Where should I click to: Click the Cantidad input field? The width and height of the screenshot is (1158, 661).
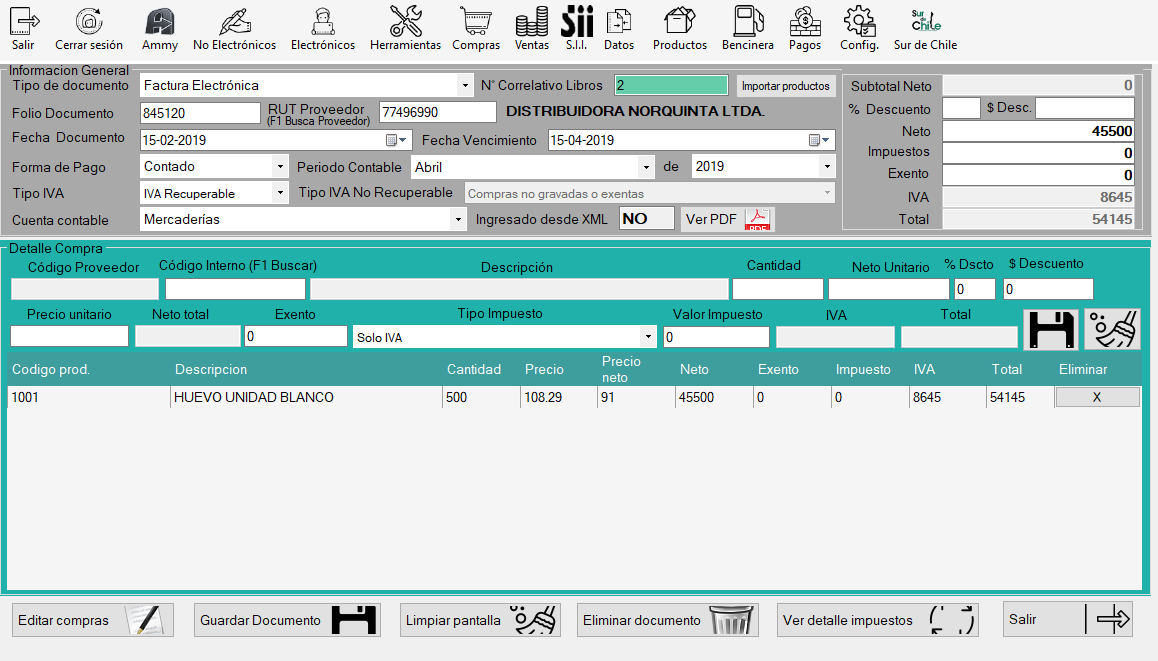[x=778, y=289]
